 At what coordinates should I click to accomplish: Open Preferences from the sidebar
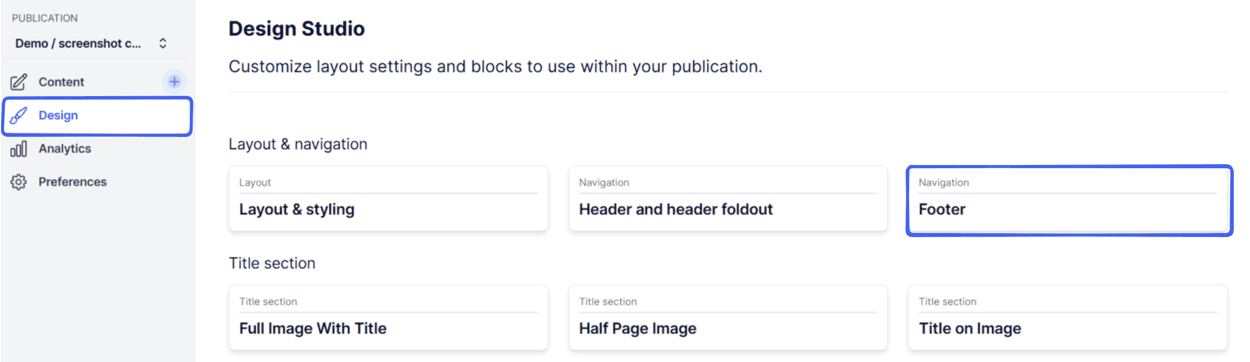click(x=72, y=182)
